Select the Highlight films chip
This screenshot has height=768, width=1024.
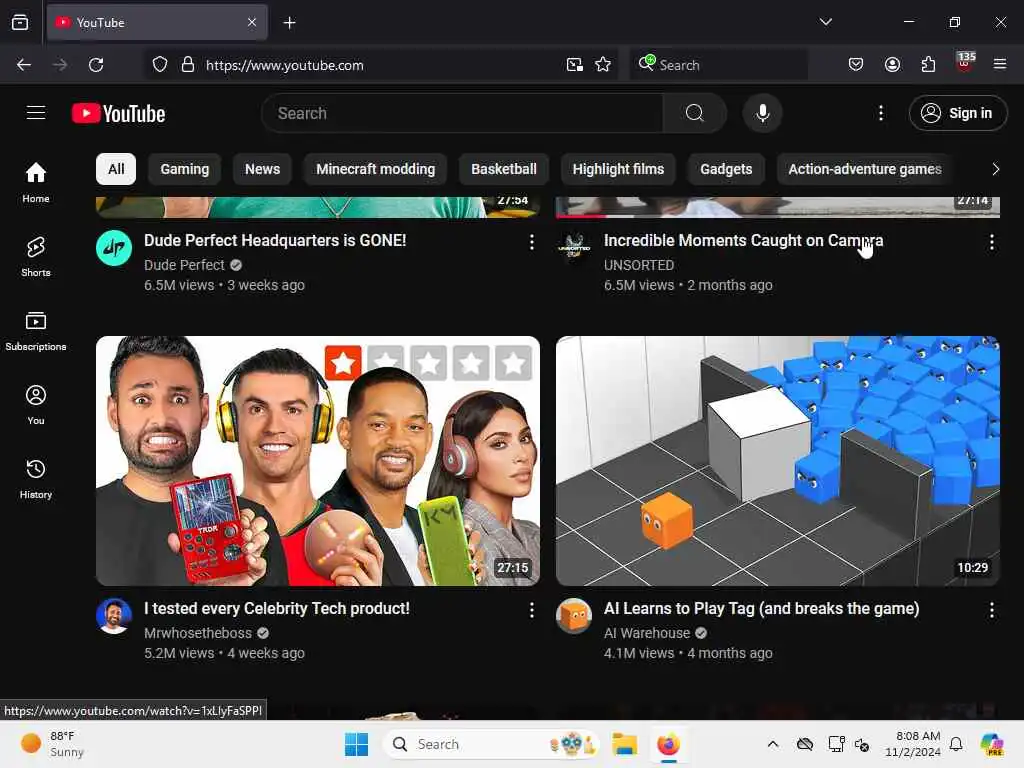point(618,169)
